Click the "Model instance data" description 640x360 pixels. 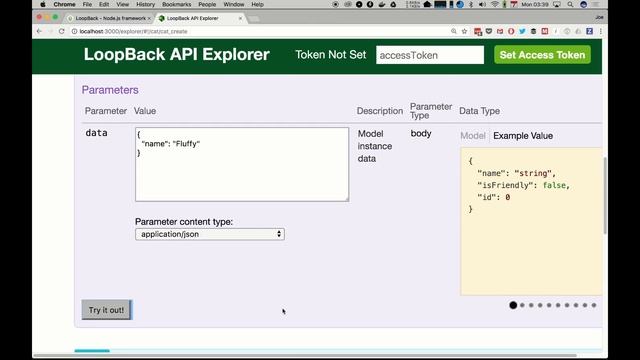(x=375, y=146)
